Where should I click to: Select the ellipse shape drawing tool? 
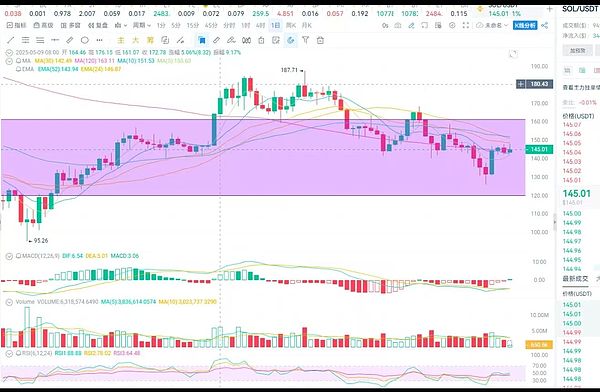85,40
